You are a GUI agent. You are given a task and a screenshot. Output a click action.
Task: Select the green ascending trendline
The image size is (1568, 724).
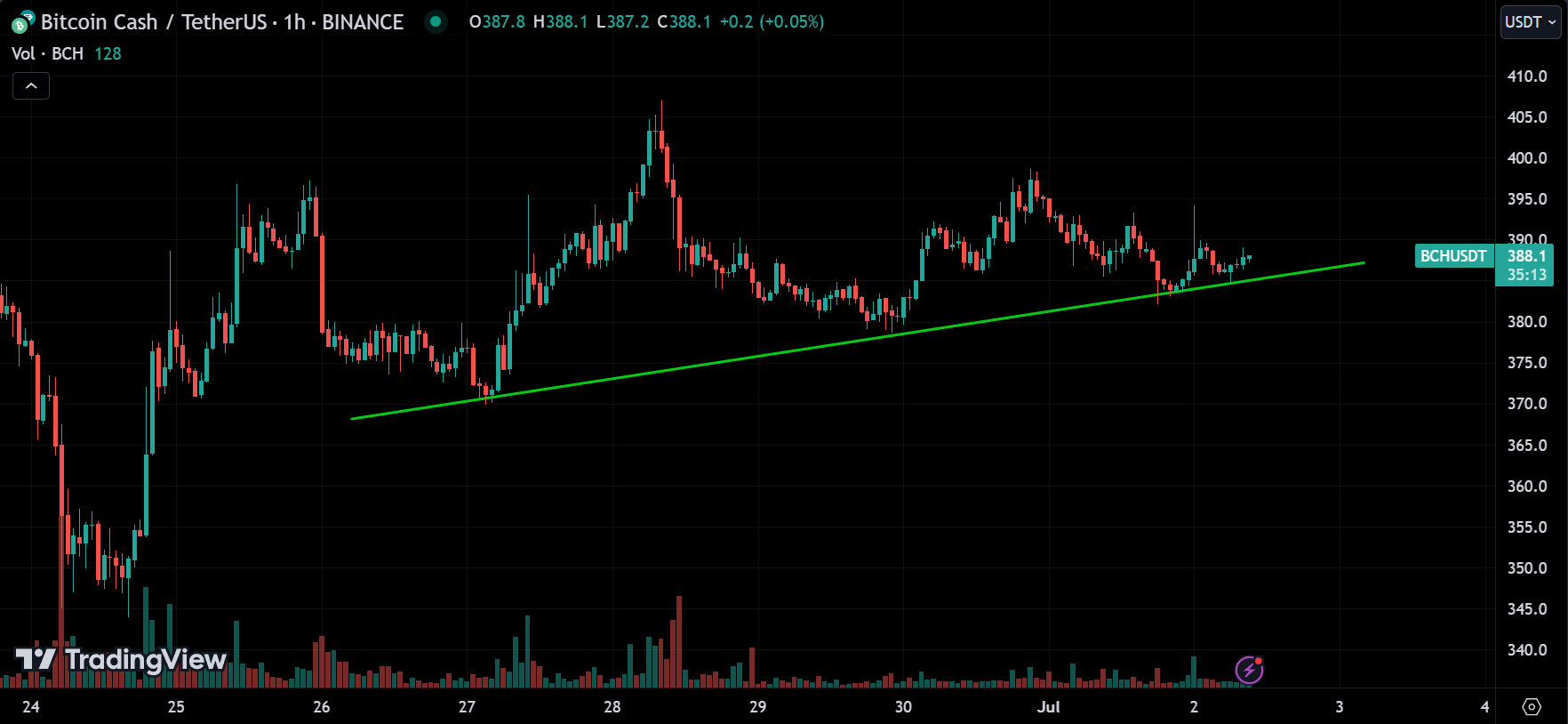(x=858, y=341)
